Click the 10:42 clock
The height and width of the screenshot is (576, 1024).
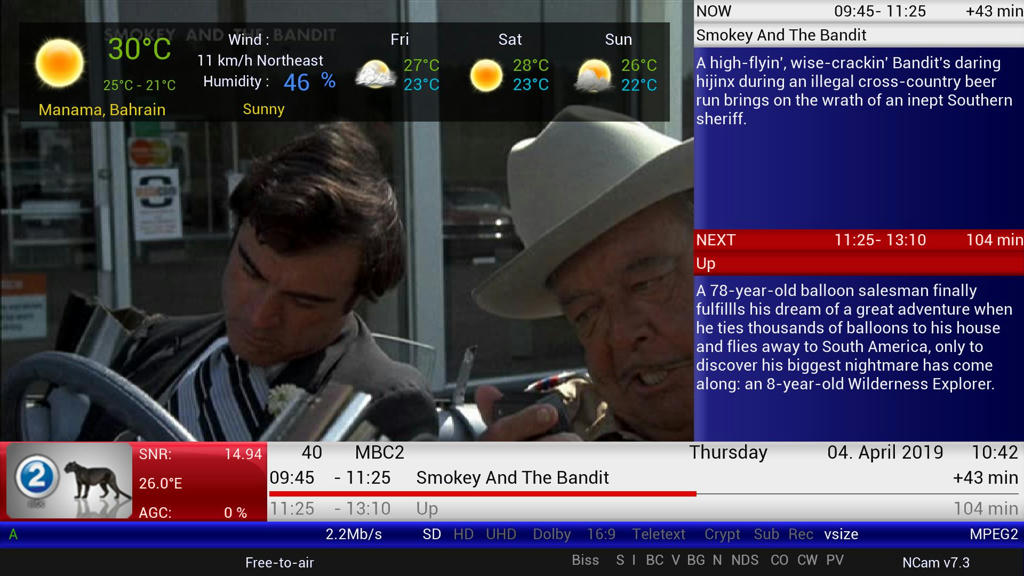[x=995, y=453]
